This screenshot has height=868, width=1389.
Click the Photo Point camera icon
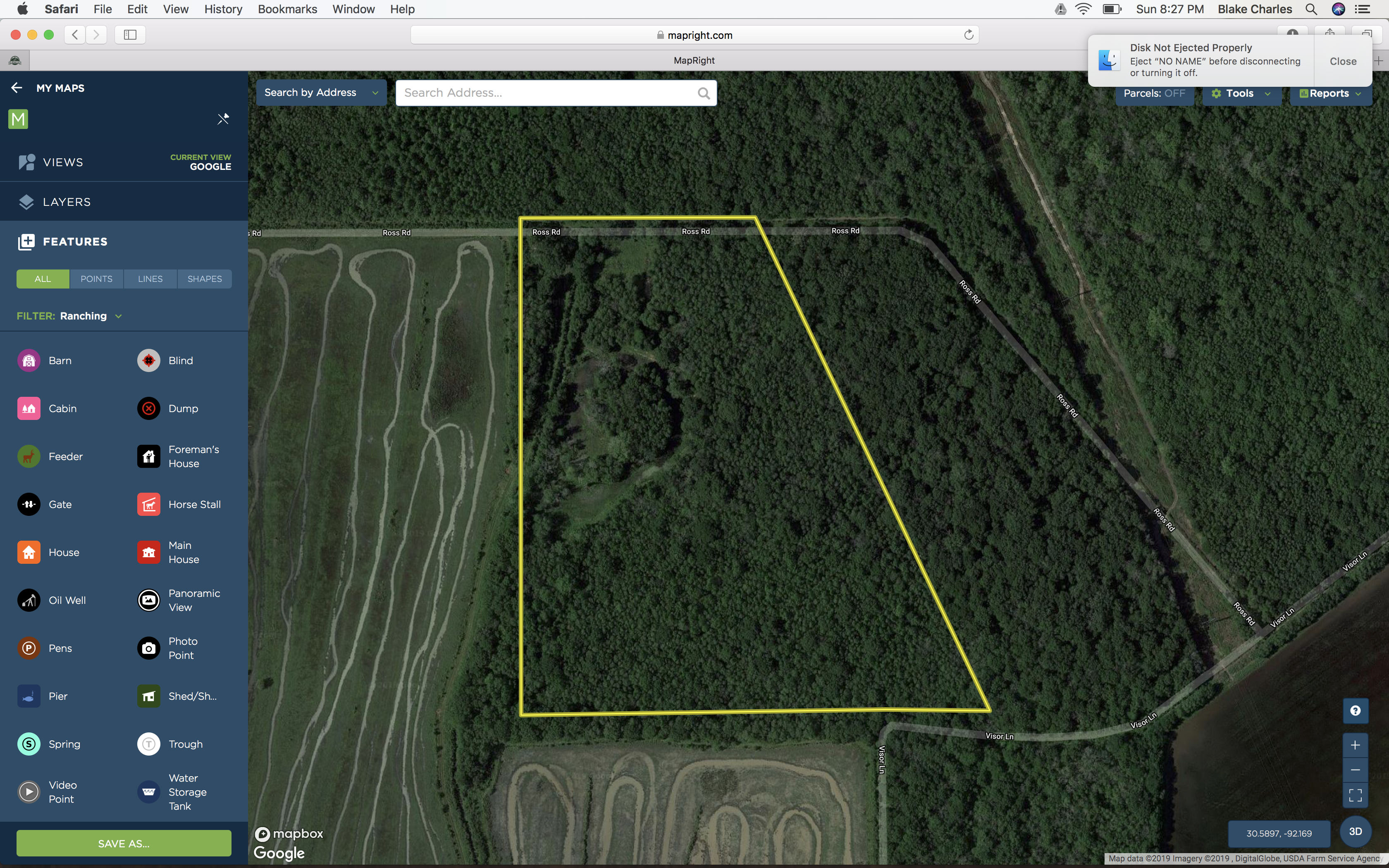149,648
